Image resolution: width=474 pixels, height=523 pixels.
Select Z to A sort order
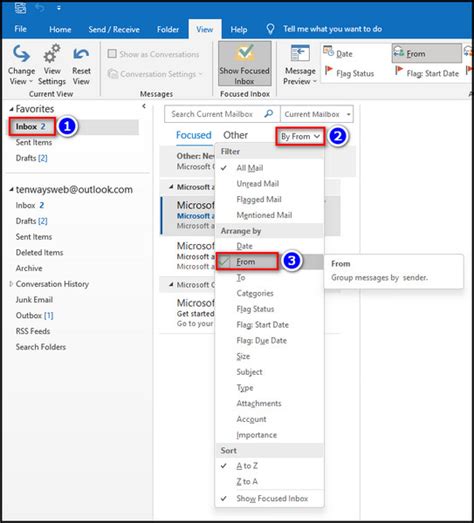click(x=270, y=481)
